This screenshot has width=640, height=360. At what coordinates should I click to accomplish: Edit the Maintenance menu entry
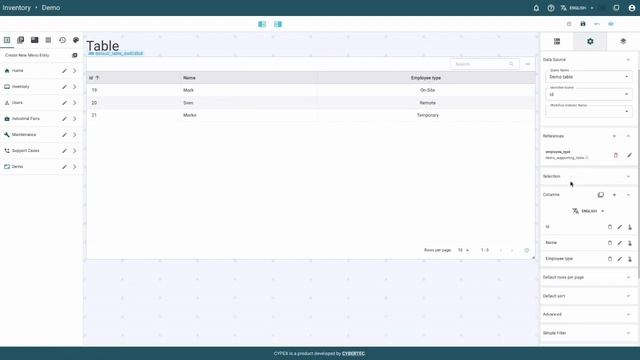[64, 135]
